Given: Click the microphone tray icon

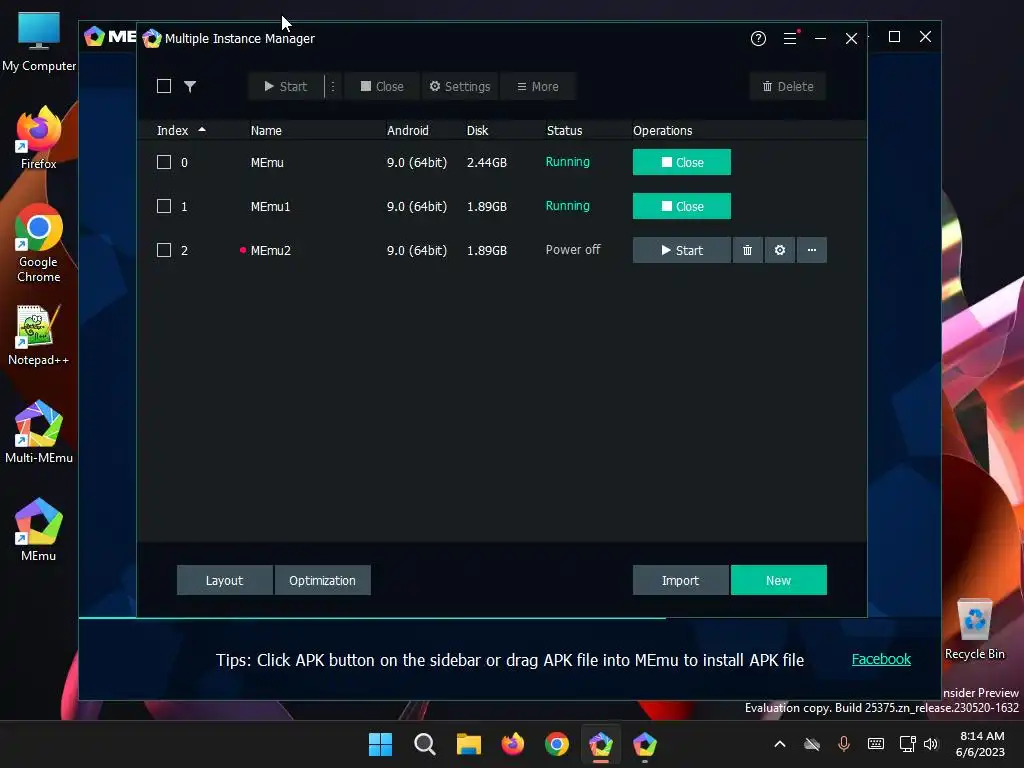Looking at the screenshot, I should click(x=844, y=744).
